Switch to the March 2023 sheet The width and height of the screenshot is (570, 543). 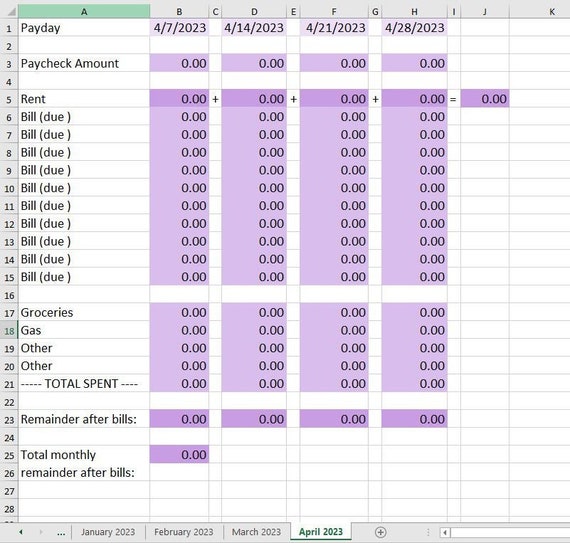click(256, 532)
